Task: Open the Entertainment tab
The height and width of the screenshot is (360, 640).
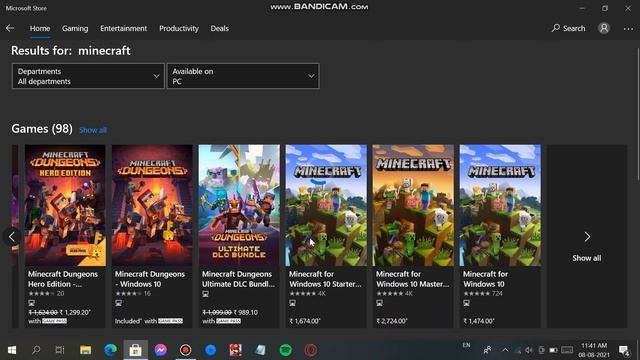Action: point(124,28)
